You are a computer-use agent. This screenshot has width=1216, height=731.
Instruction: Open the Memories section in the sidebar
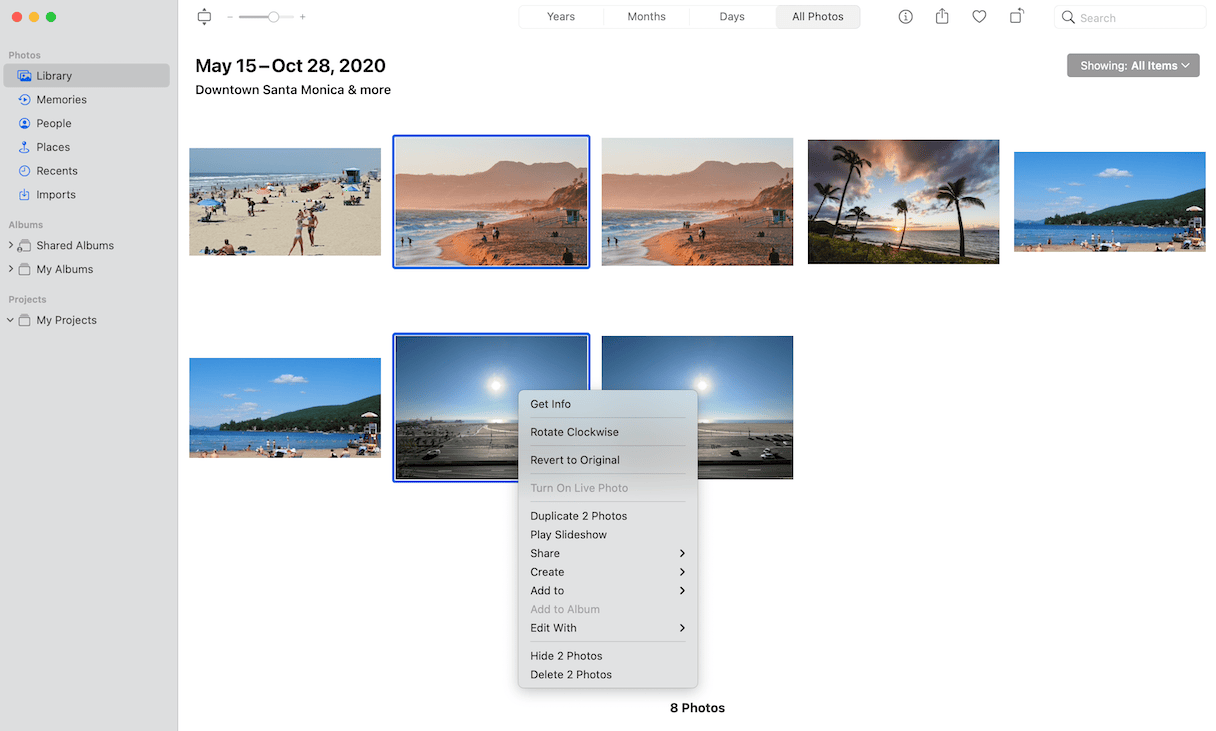62,99
